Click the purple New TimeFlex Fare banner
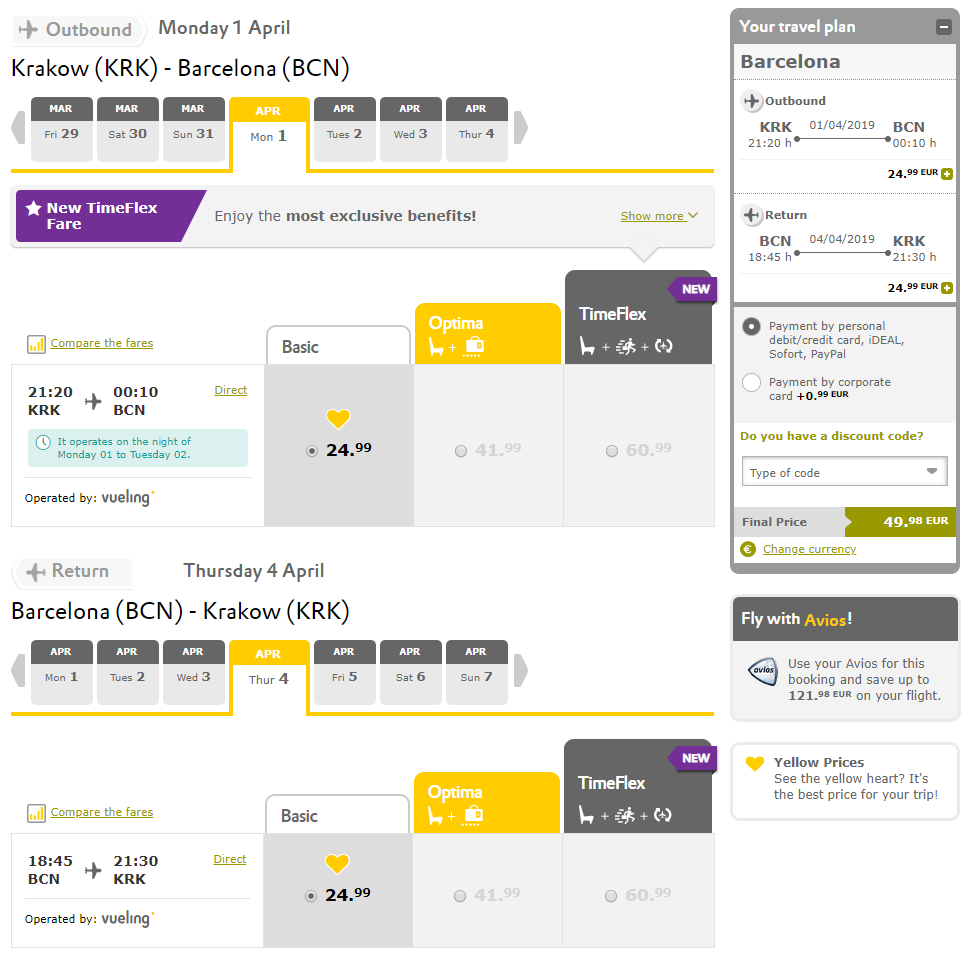 (x=105, y=216)
